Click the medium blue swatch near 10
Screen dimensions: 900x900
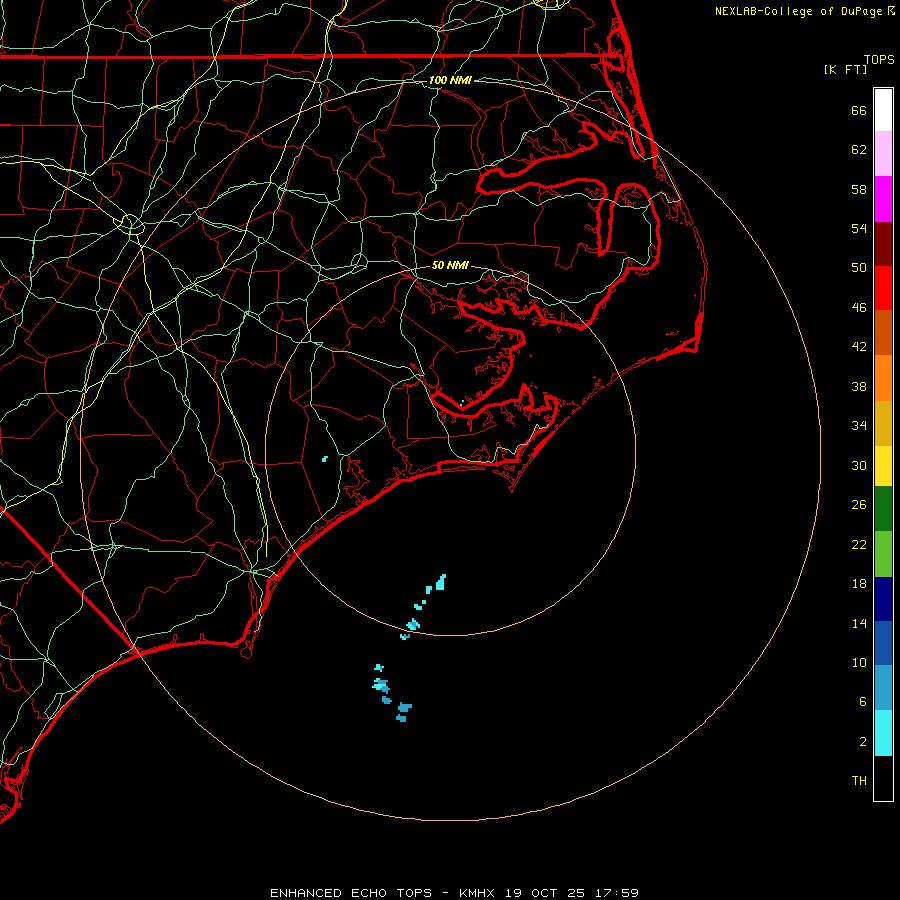pos(883,643)
